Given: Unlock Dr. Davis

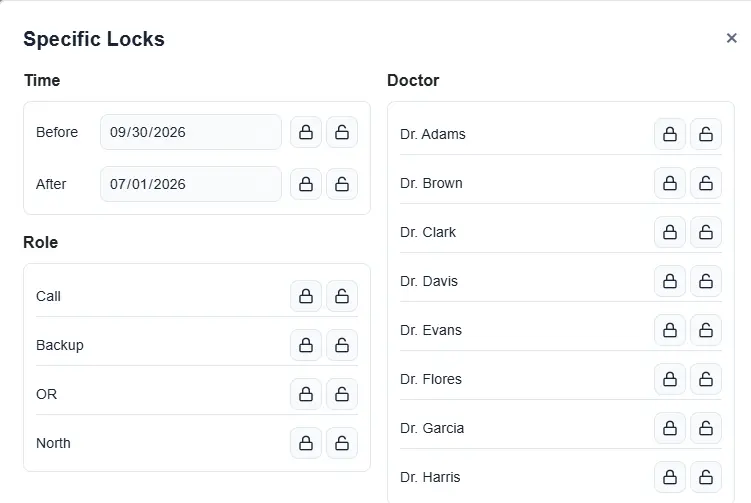Looking at the screenshot, I should [706, 281].
